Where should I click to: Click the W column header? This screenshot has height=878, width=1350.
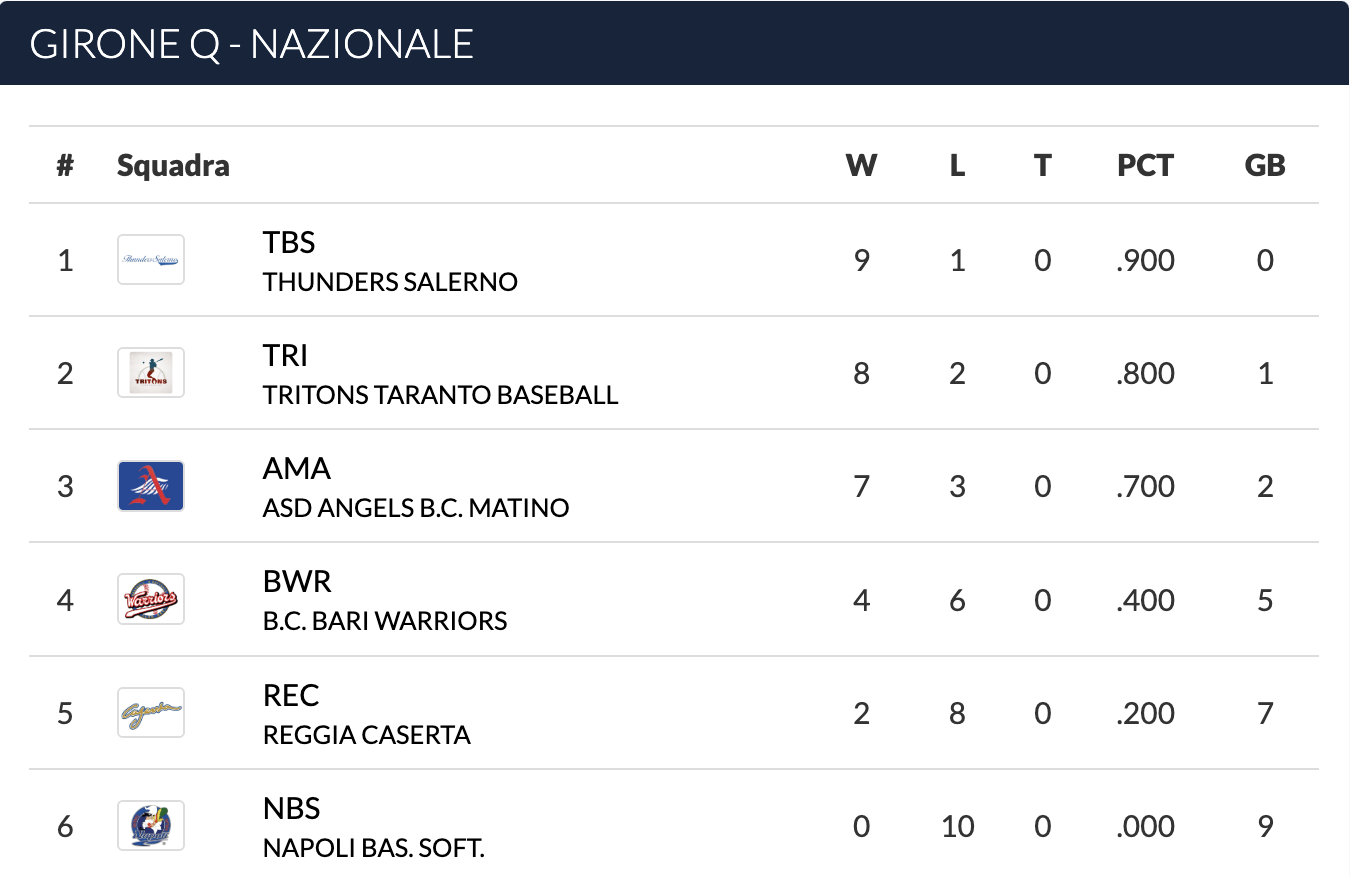(x=861, y=165)
